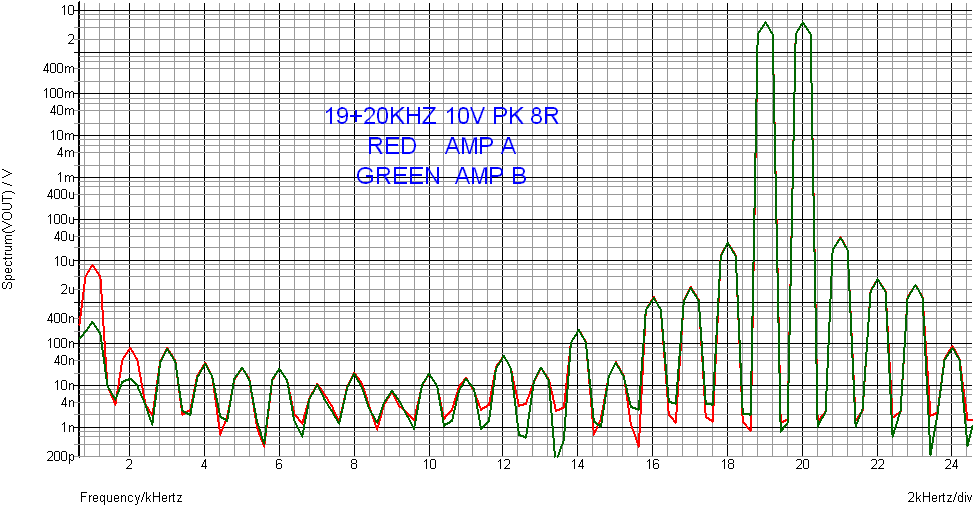Select the 'RED AMP A' legend line

(x=442, y=146)
